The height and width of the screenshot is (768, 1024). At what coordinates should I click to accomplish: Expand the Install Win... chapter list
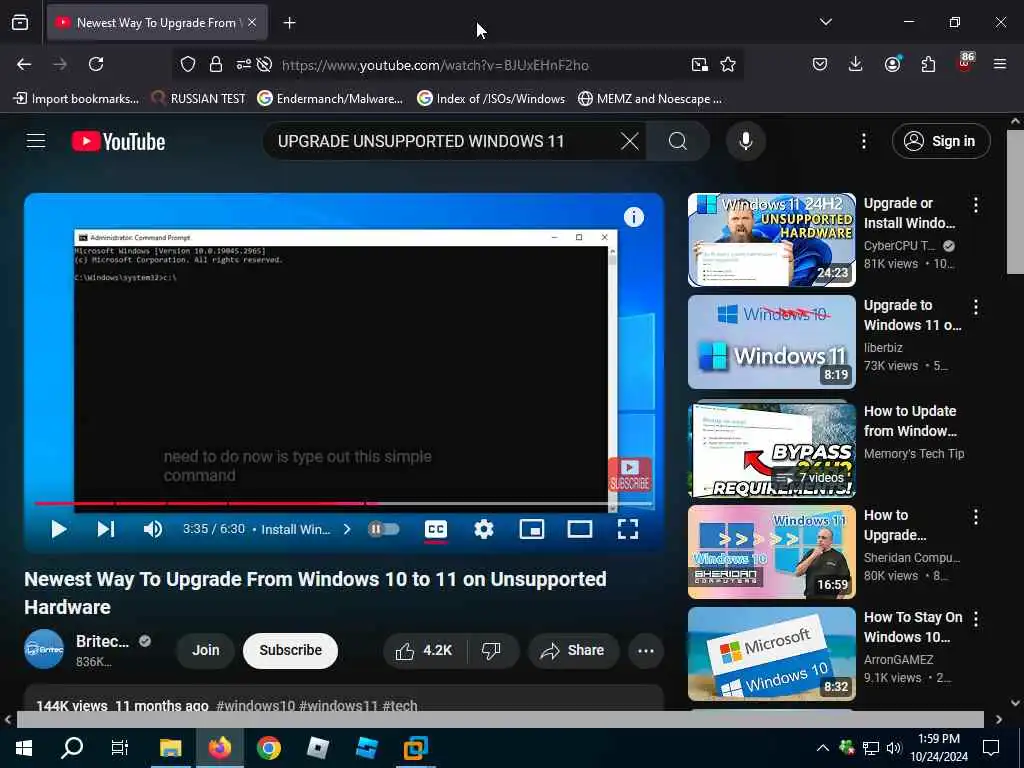[x=304, y=529]
